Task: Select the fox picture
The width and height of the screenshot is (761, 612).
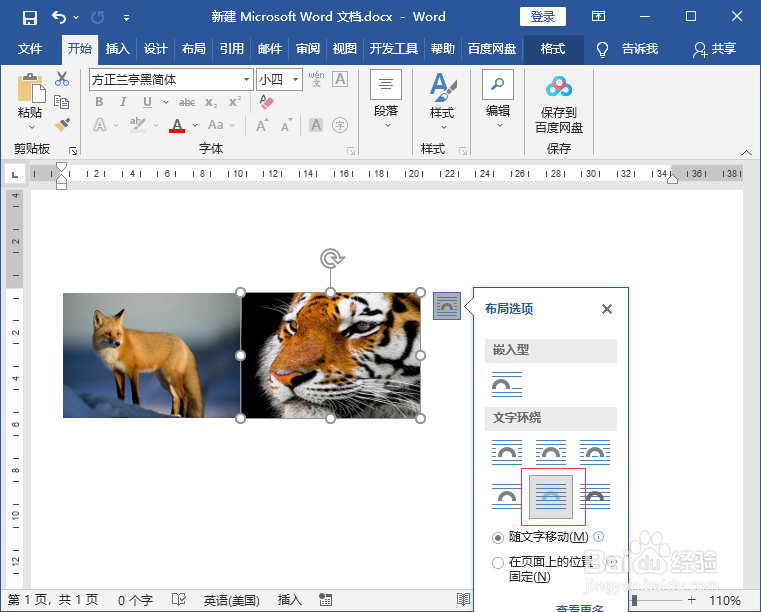Action: (x=151, y=355)
